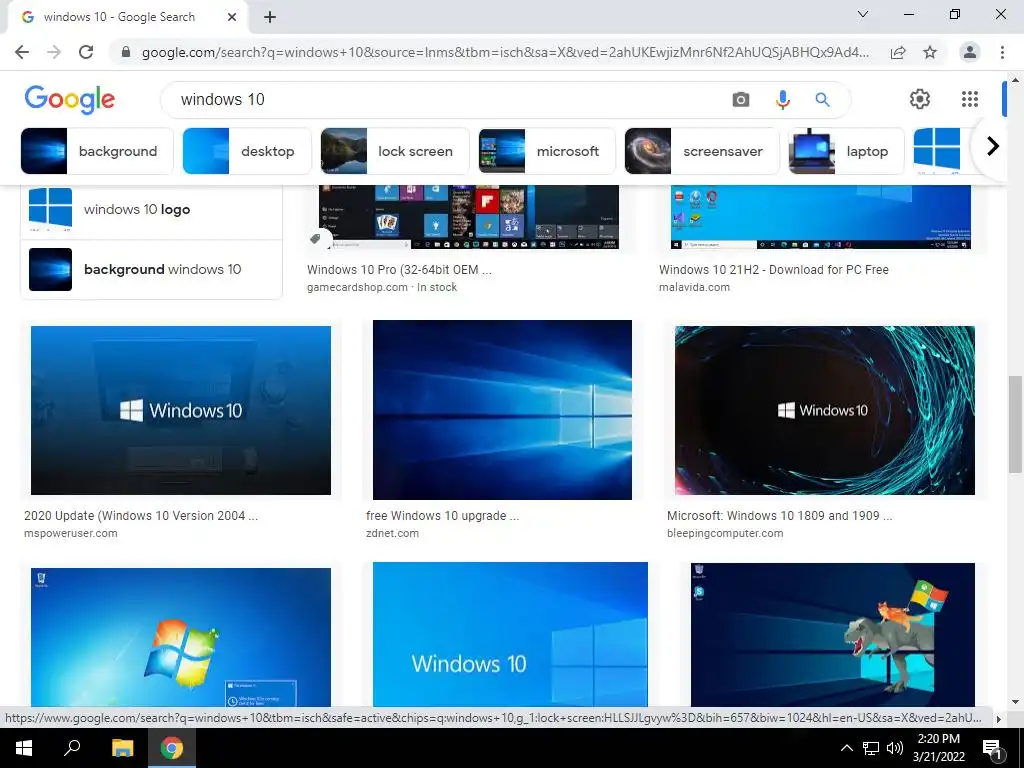Open related search background windows 10
This screenshot has height=768, width=1024.
pos(152,269)
